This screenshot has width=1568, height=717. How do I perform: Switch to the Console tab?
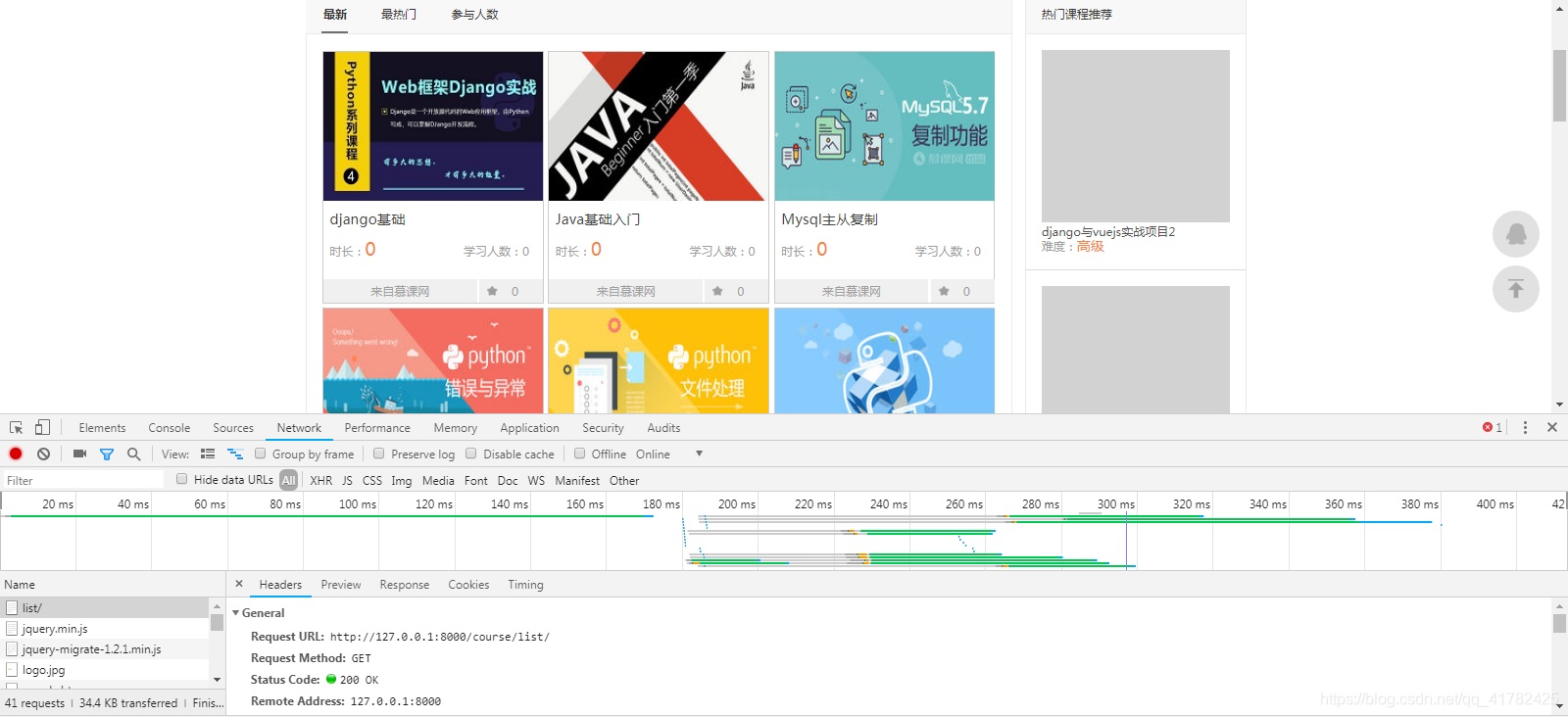click(x=170, y=428)
